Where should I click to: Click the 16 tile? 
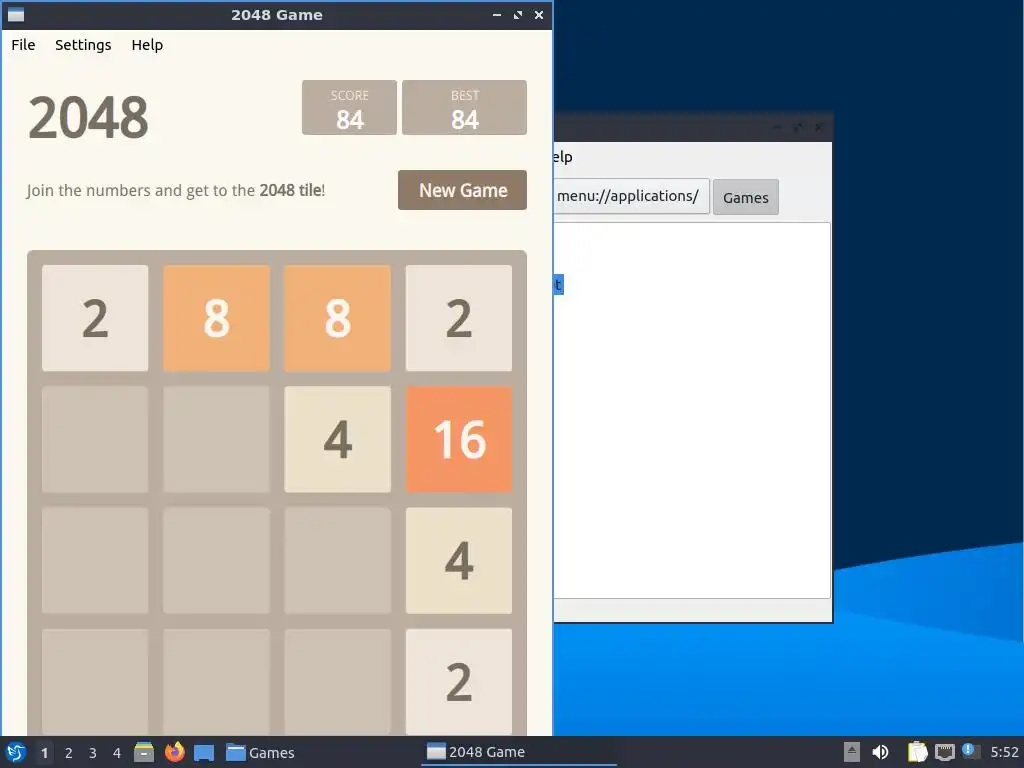point(459,440)
